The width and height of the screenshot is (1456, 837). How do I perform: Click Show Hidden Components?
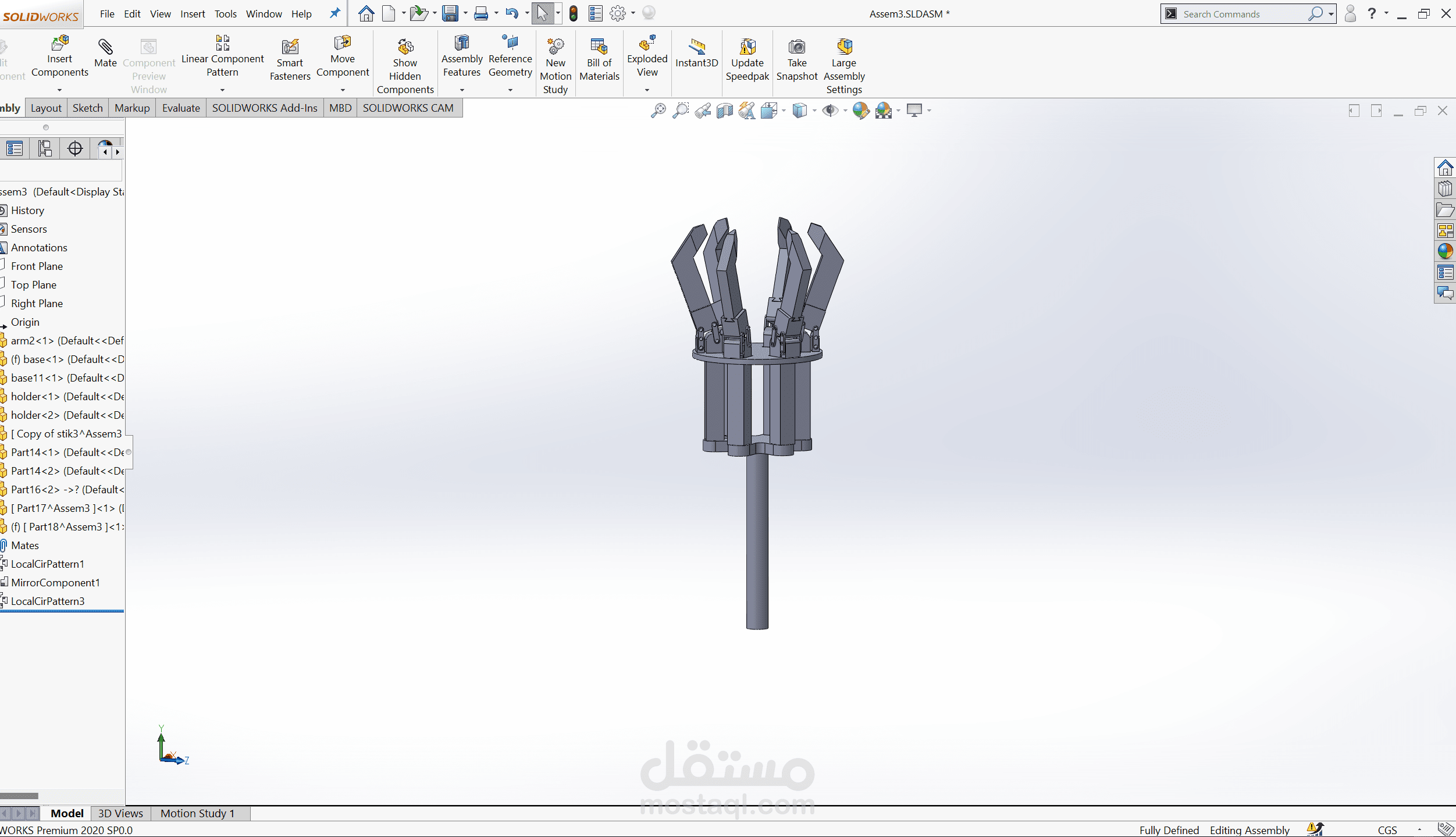[405, 66]
